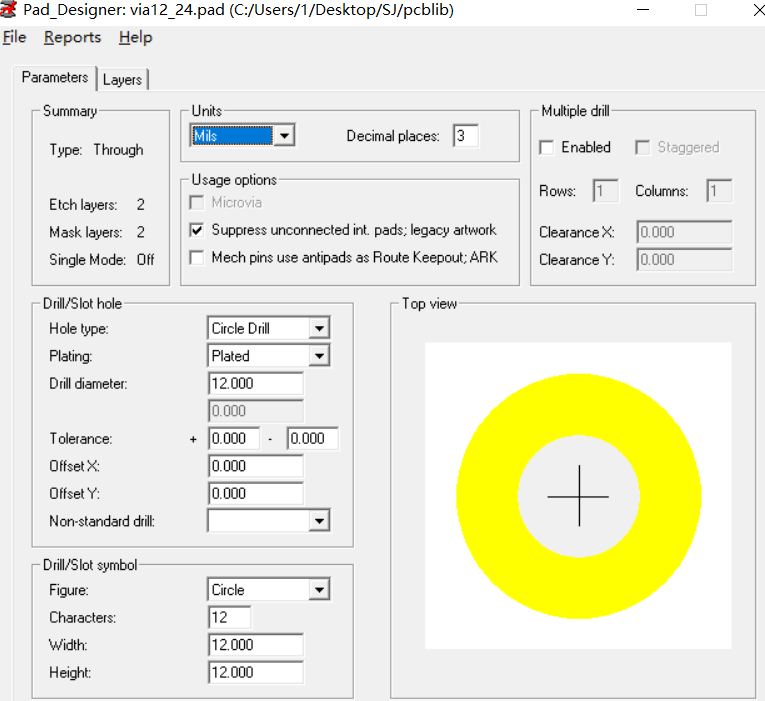Open the Reports menu
Image resolution: width=765 pixels, height=701 pixels.
click(73, 38)
